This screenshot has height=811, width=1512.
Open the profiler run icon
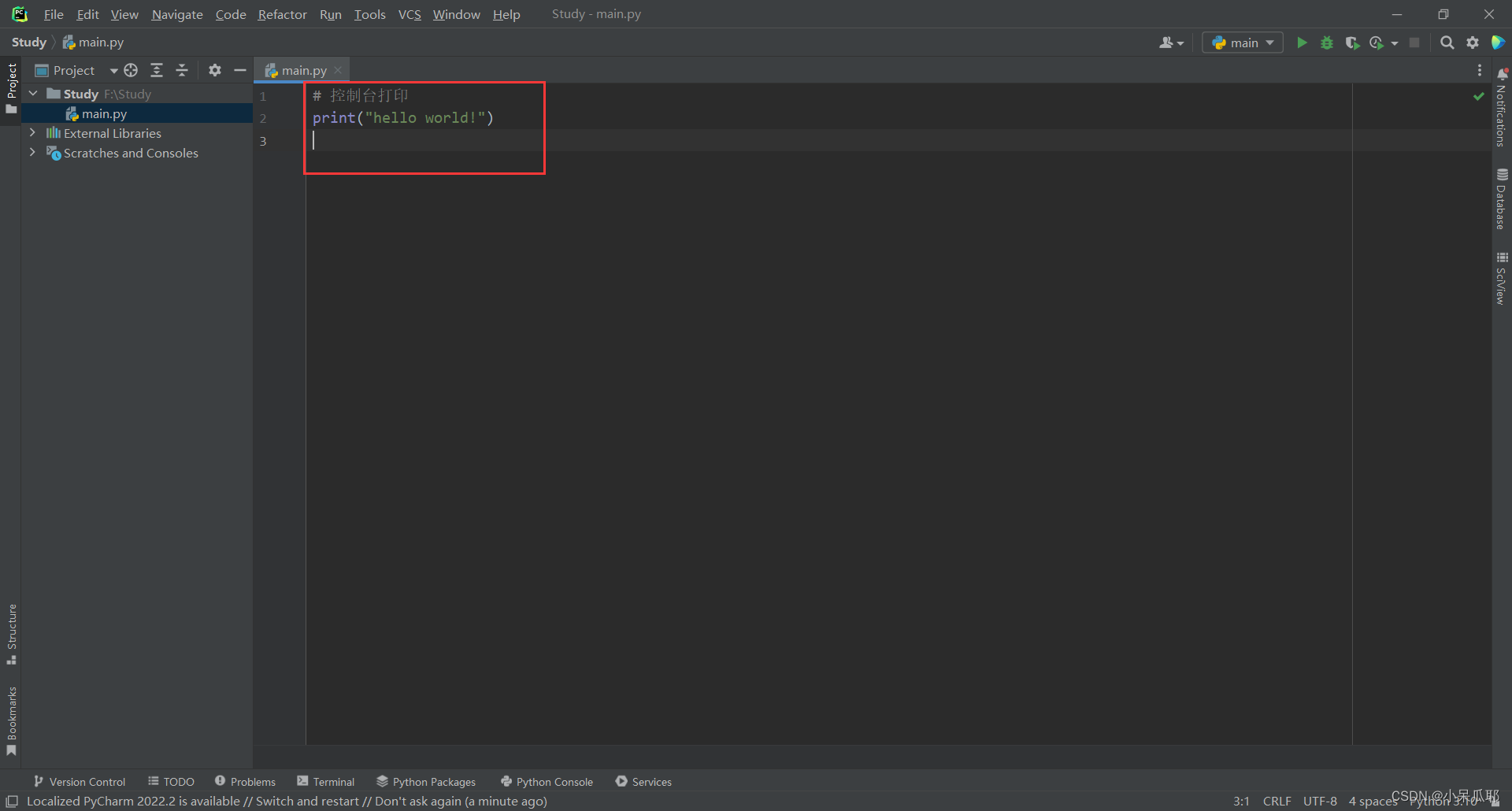1377,43
